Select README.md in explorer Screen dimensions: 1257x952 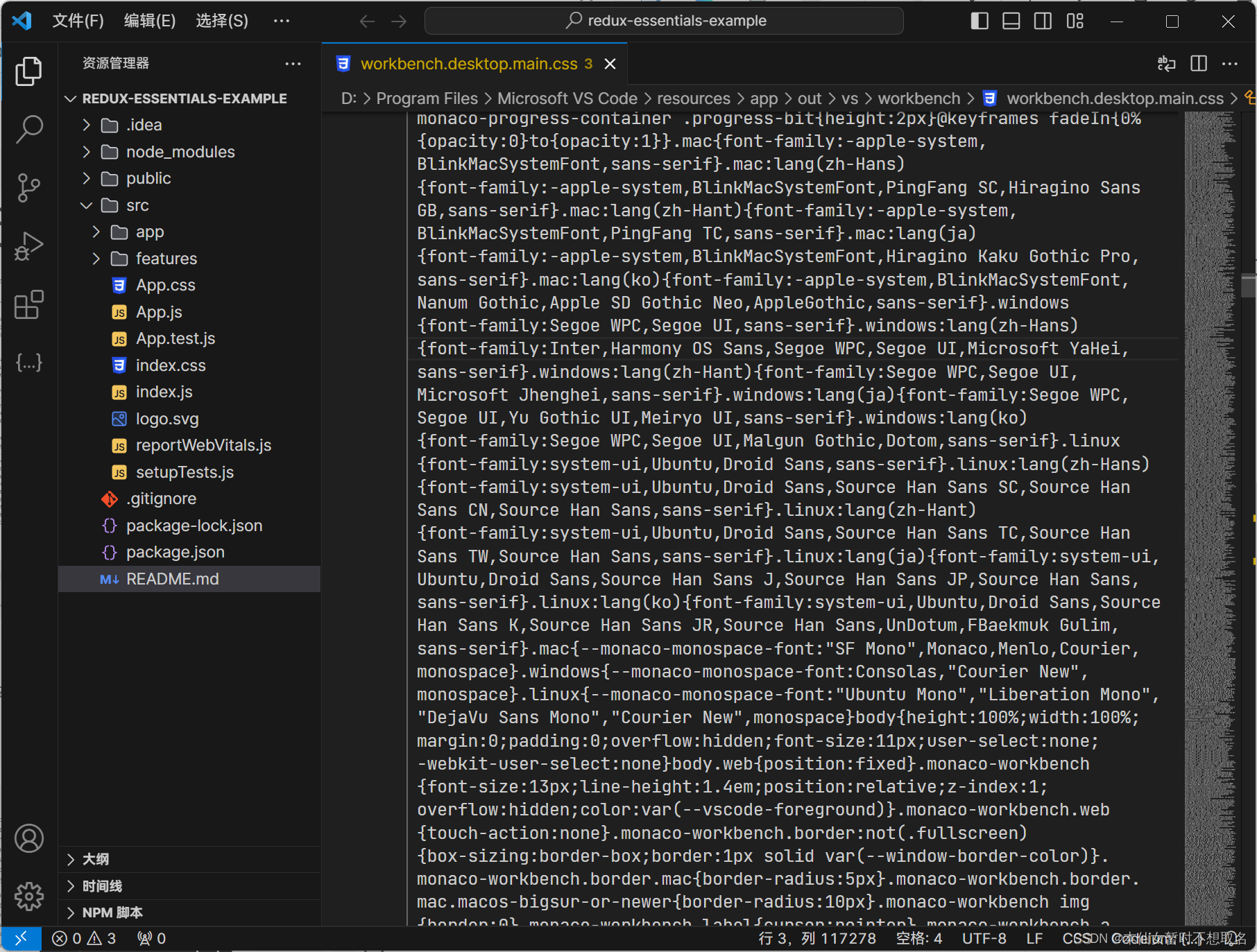coord(189,579)
